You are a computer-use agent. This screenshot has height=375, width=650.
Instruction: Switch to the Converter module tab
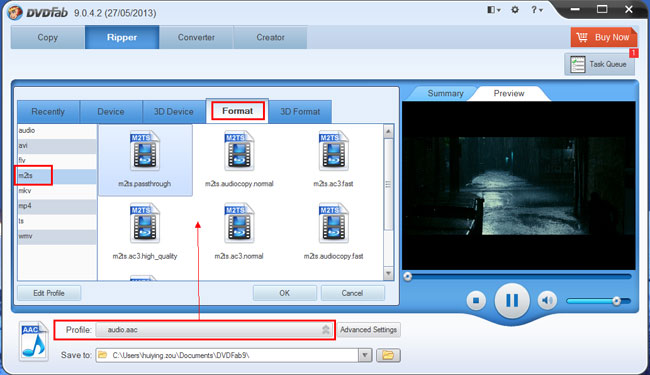196,37
